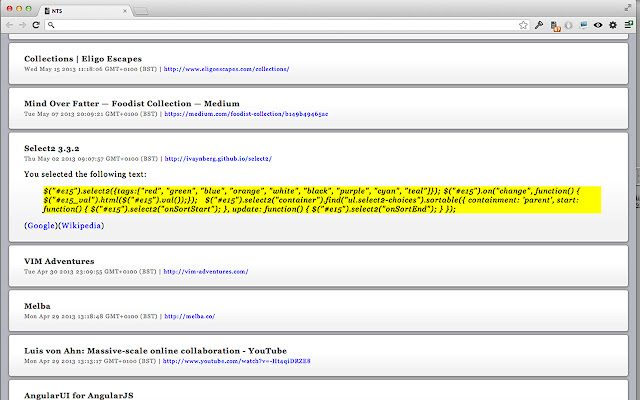640x400 pixels.
Task: Reload the page with the refresh icon
Action: pos(36,25)
